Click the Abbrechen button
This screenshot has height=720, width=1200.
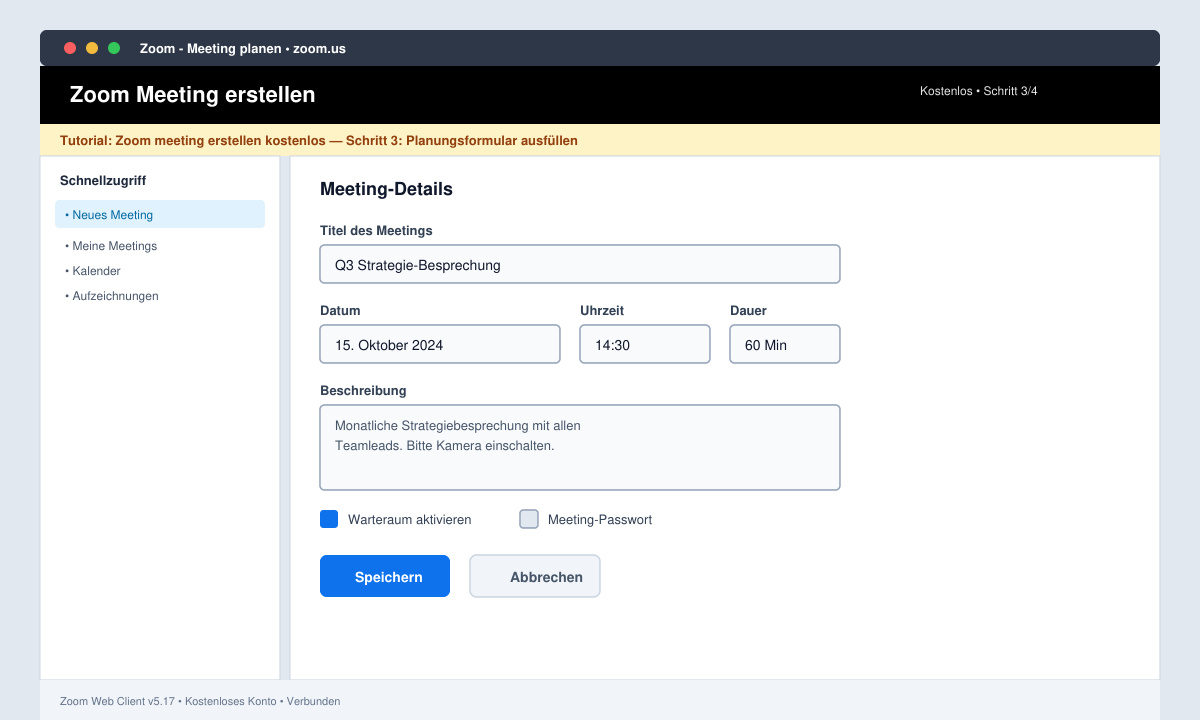tap(535, 576)
